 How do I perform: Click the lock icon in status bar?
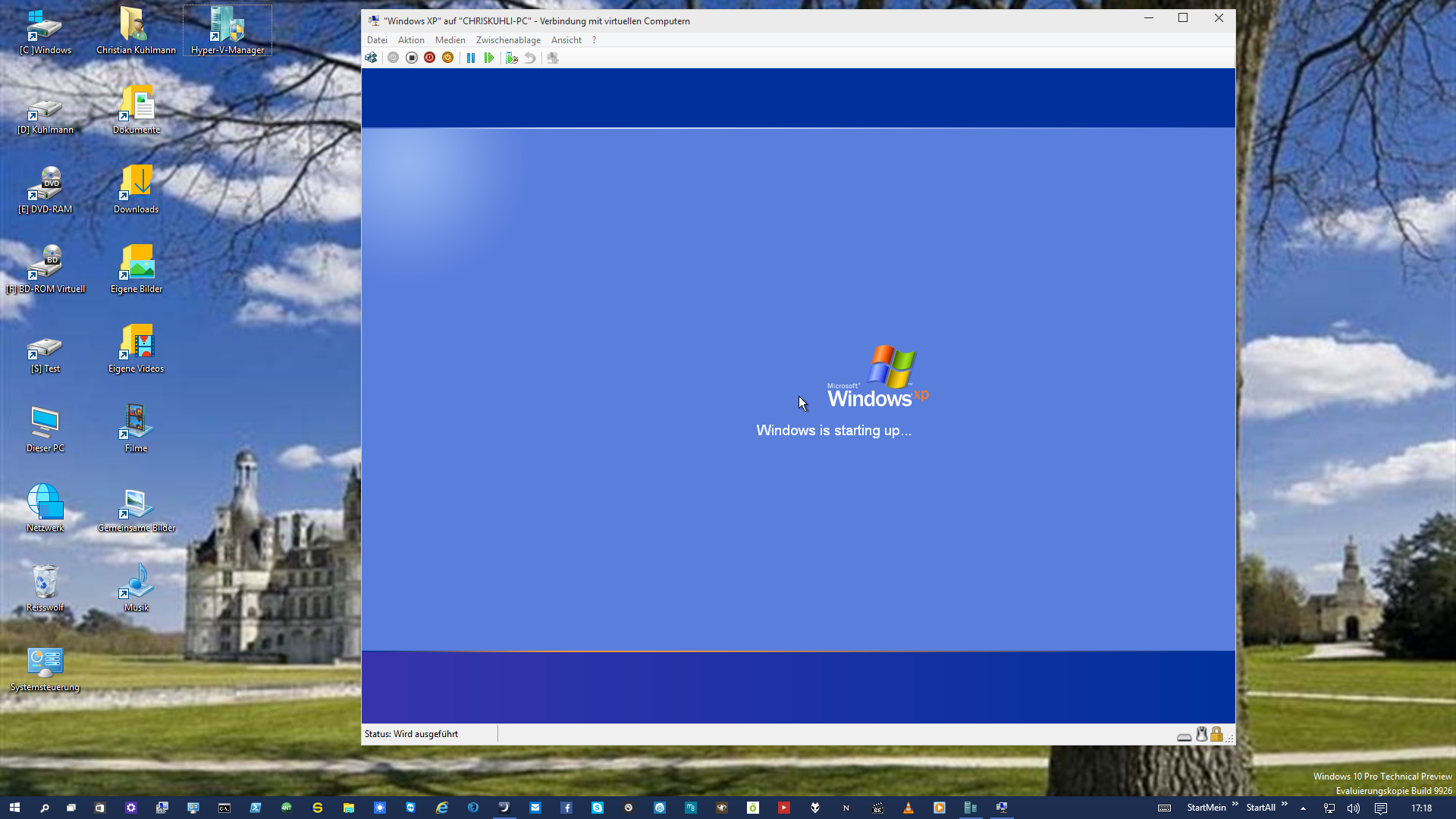tap(1216, 734)
